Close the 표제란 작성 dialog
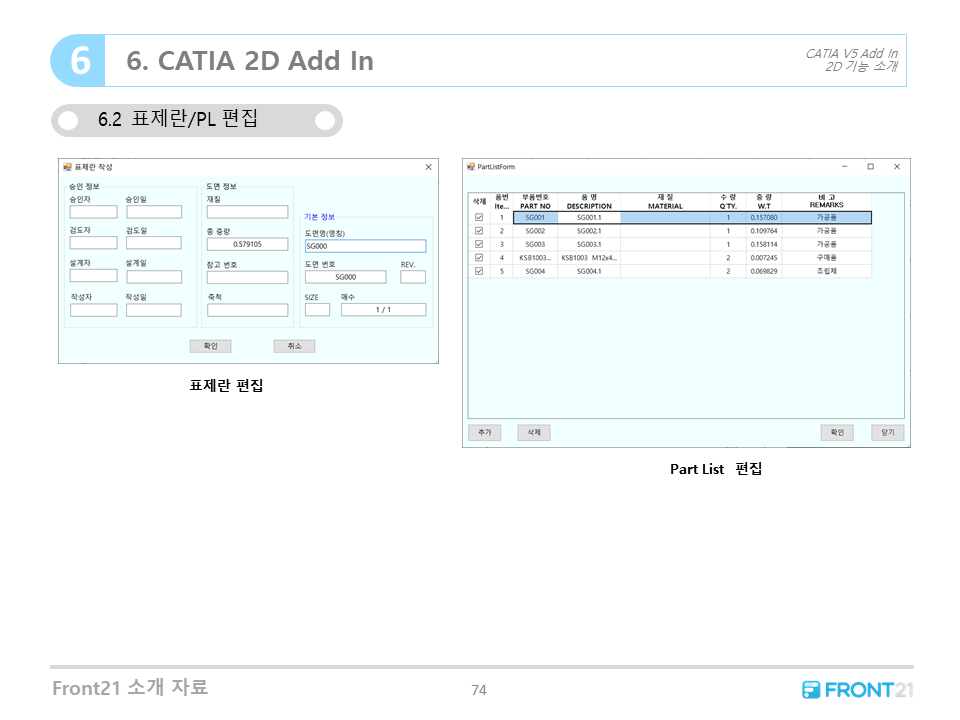 [x=429, y=167]
